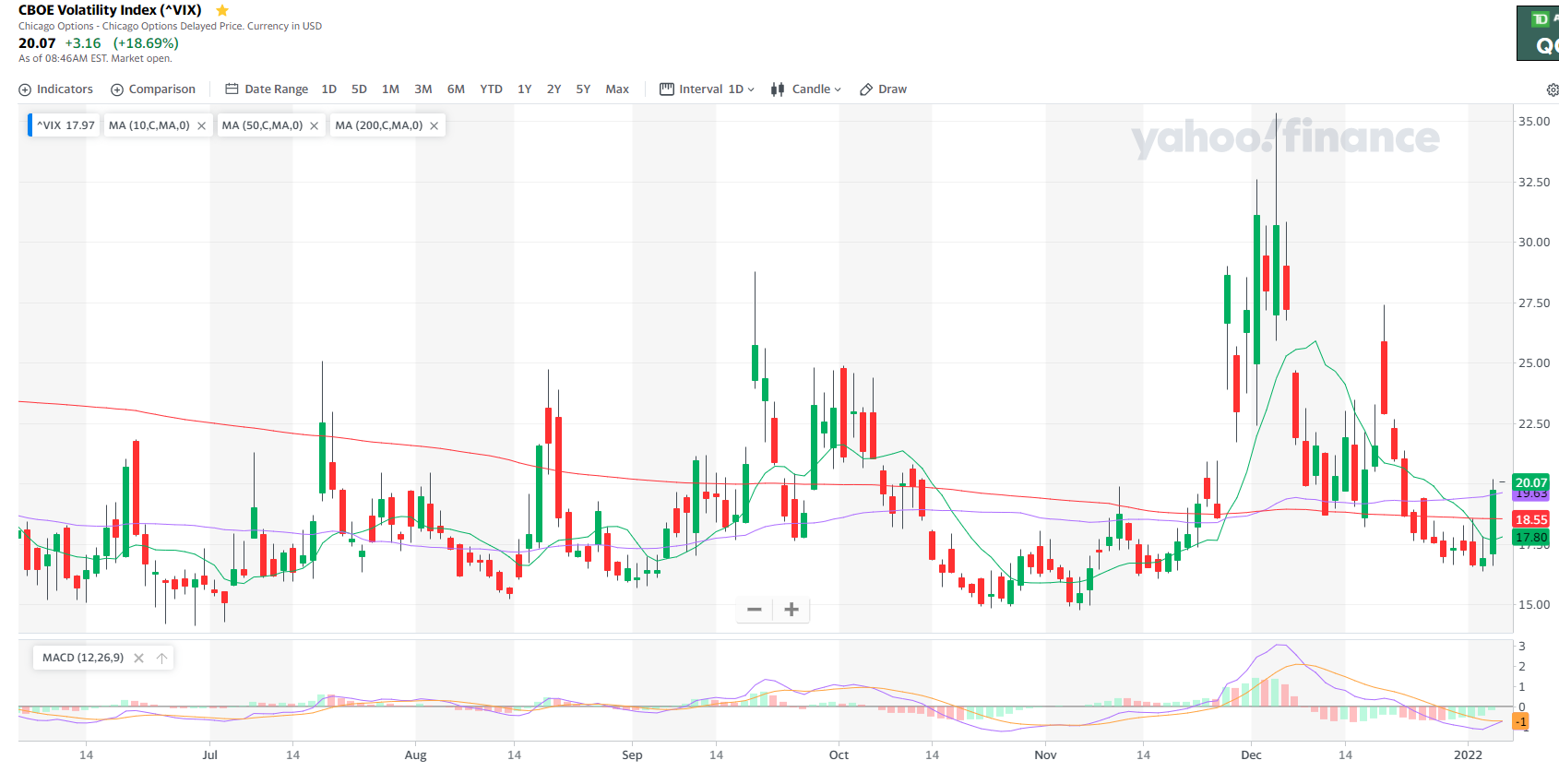Screen dimensions: 1559x784
Task: Click the 20.07 green price tag
Action: click(x=1531, y=482)
